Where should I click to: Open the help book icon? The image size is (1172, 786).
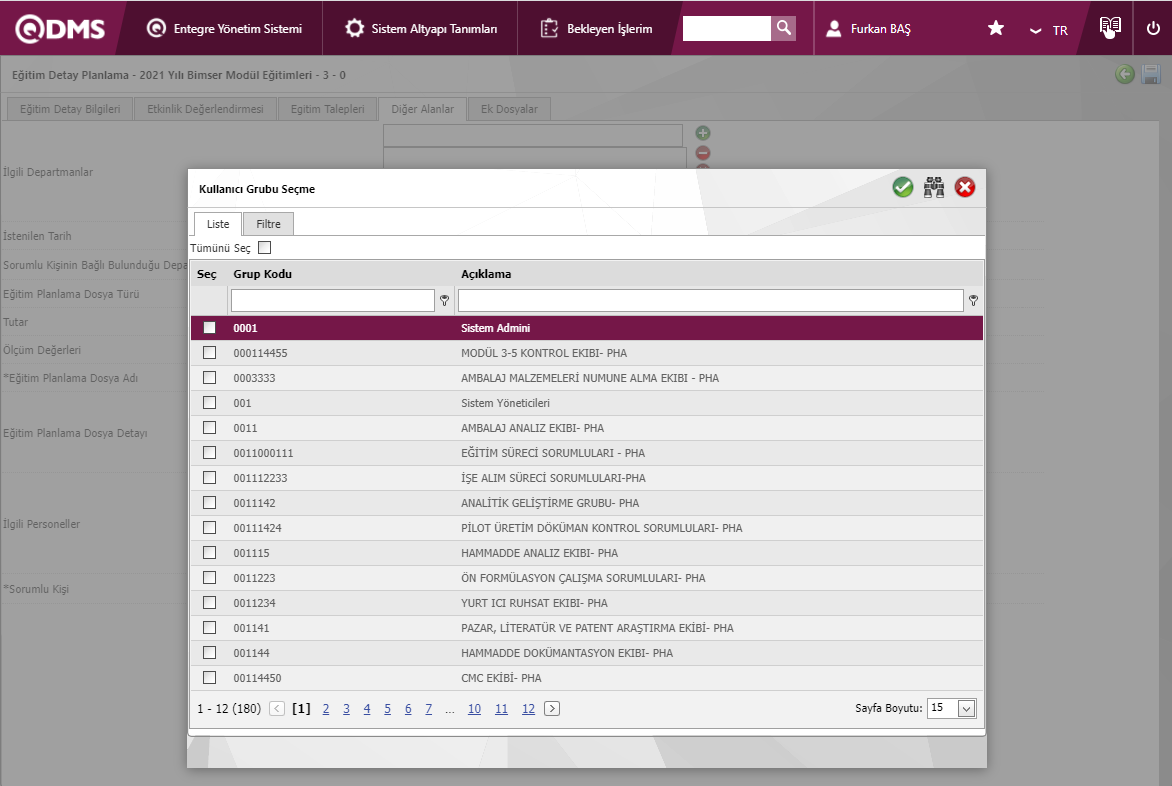(x=1110, y=28)
